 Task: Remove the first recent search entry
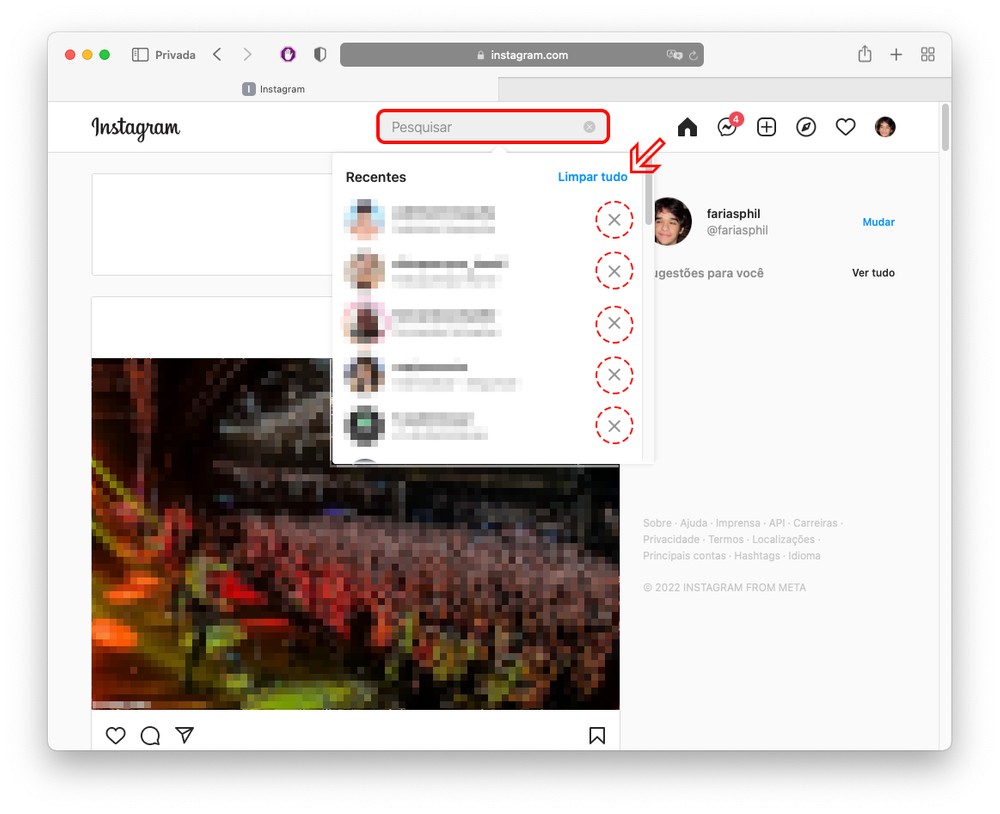(x=614, y=220)
